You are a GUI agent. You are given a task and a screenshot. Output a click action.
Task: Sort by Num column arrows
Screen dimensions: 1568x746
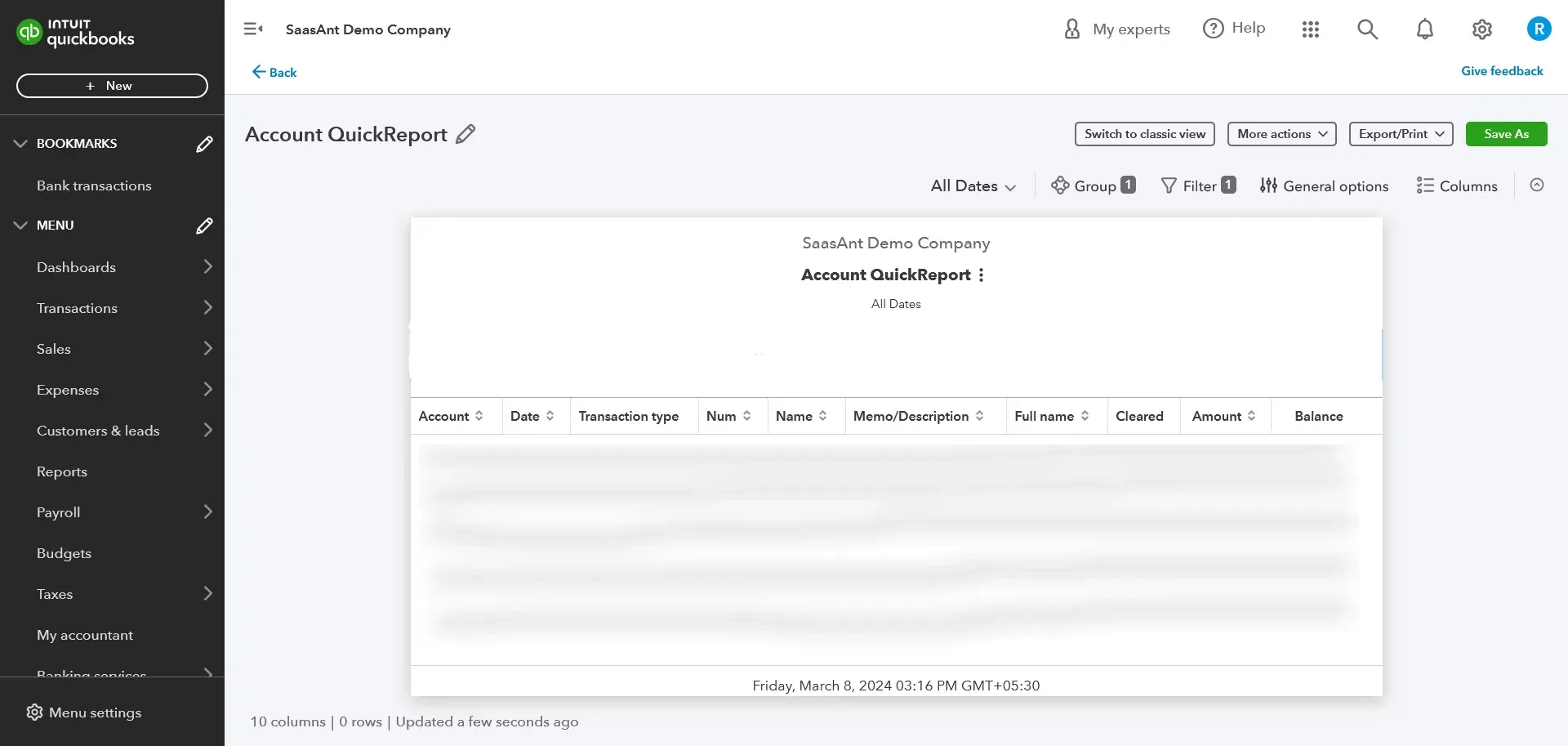(746, 416)
